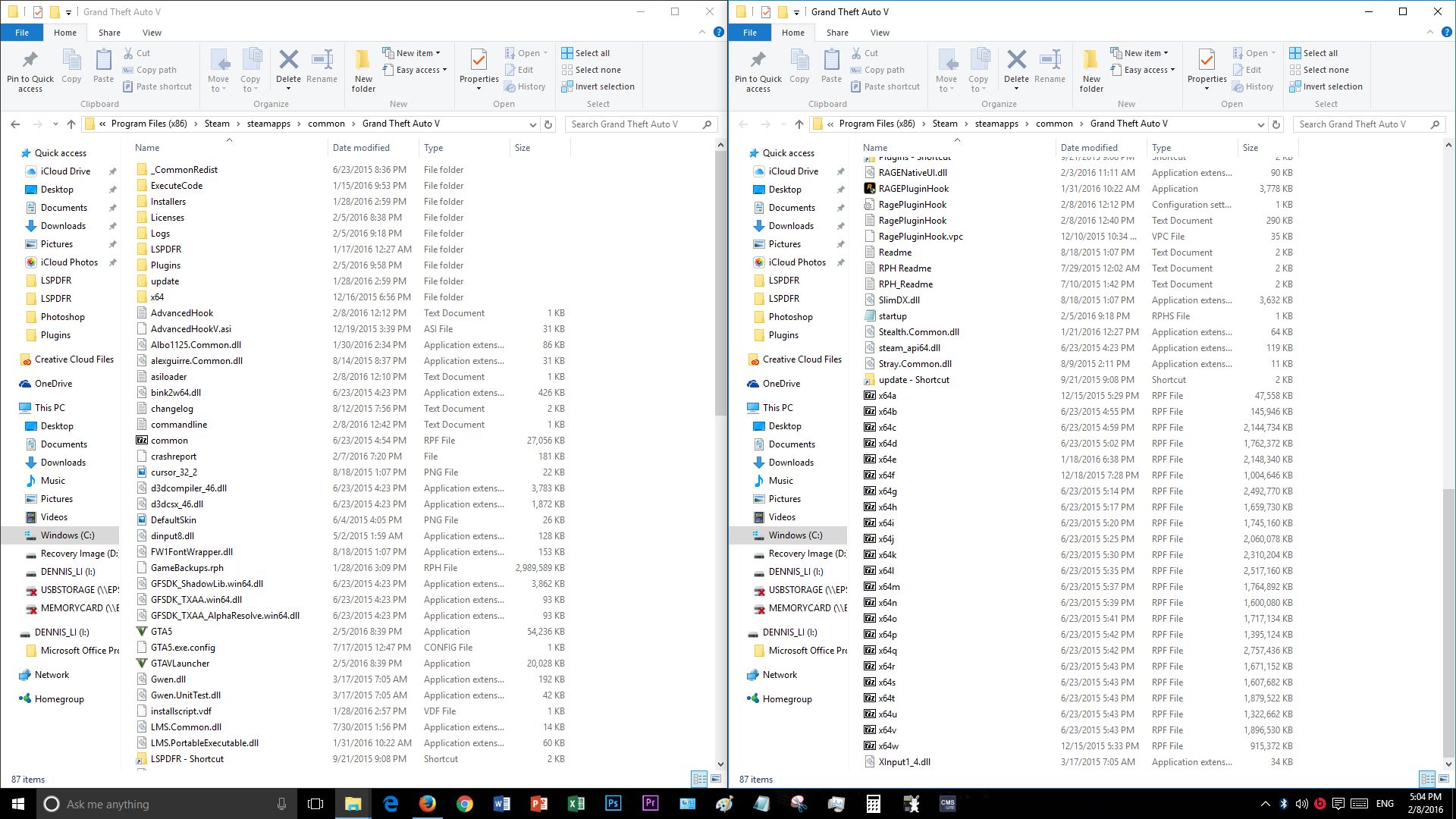1456x819 pixels.
Task: Open the New item dropdown in left window
Action: coord(412,53)
